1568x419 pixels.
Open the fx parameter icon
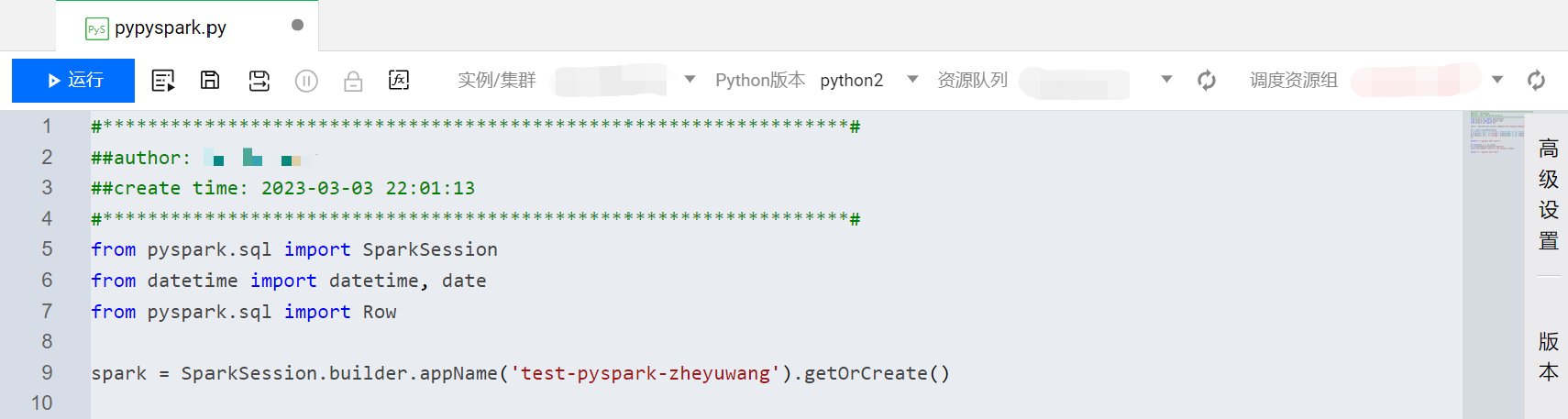399,81
